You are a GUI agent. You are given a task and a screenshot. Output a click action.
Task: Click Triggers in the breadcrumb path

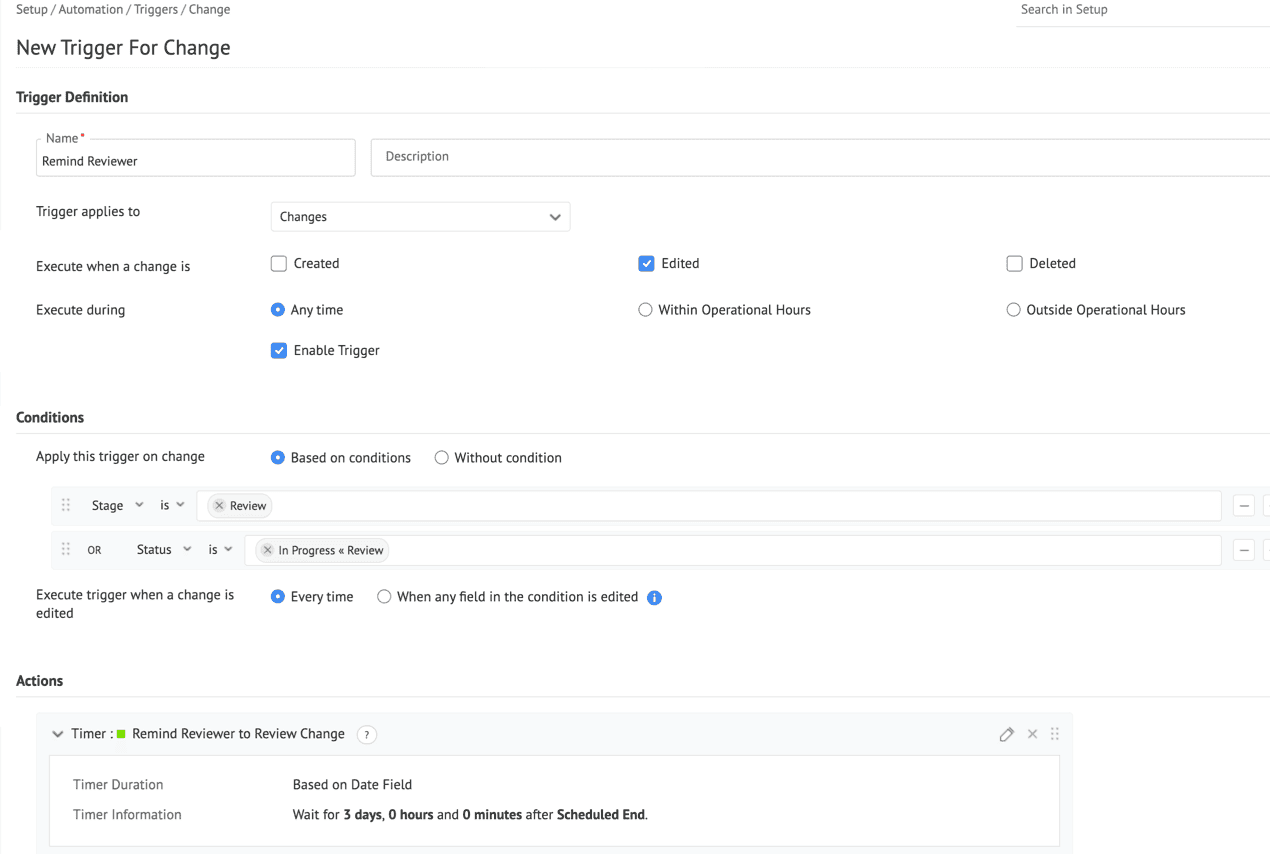pos(157,10)
